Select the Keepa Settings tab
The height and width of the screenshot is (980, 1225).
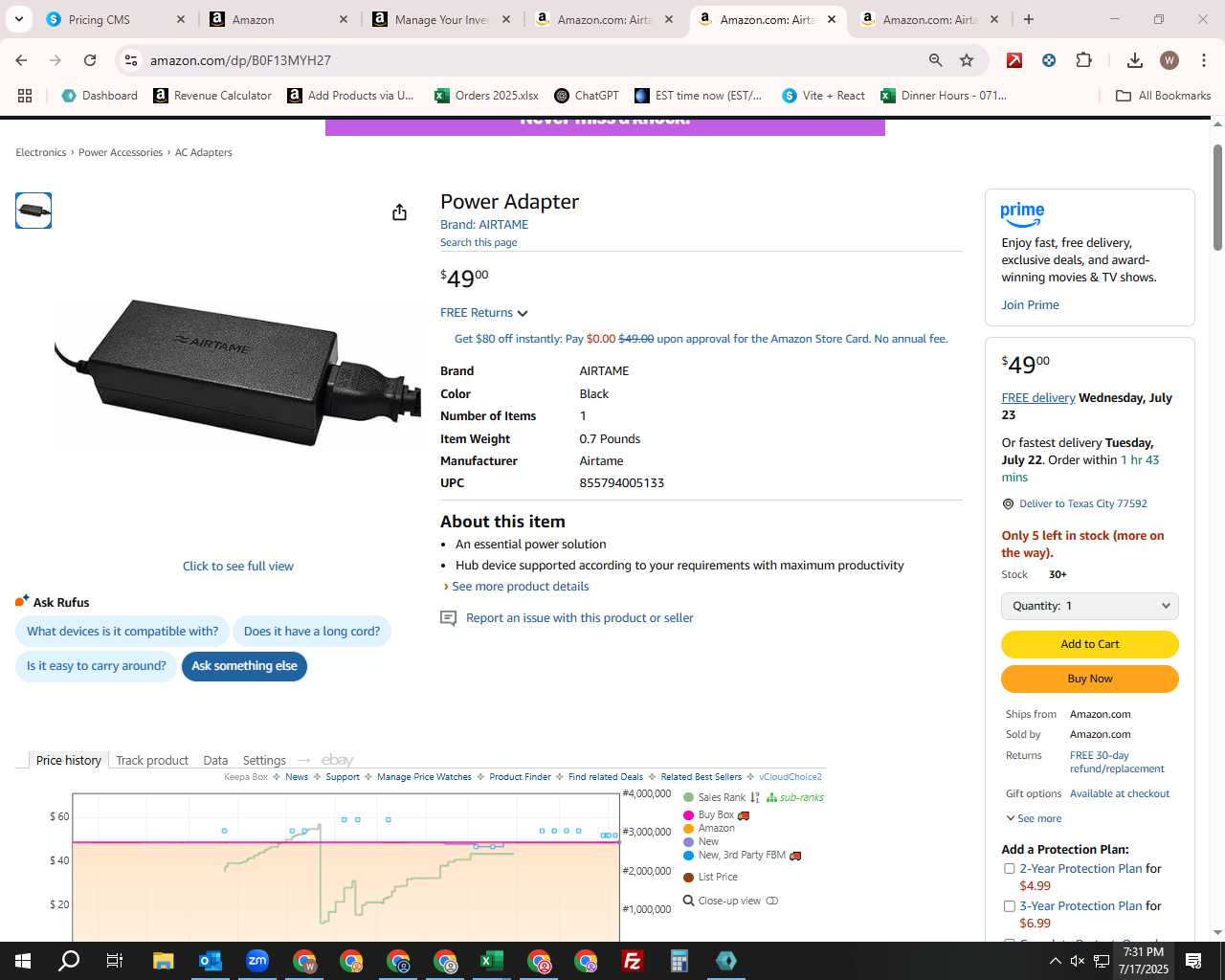tap(264, 760)
